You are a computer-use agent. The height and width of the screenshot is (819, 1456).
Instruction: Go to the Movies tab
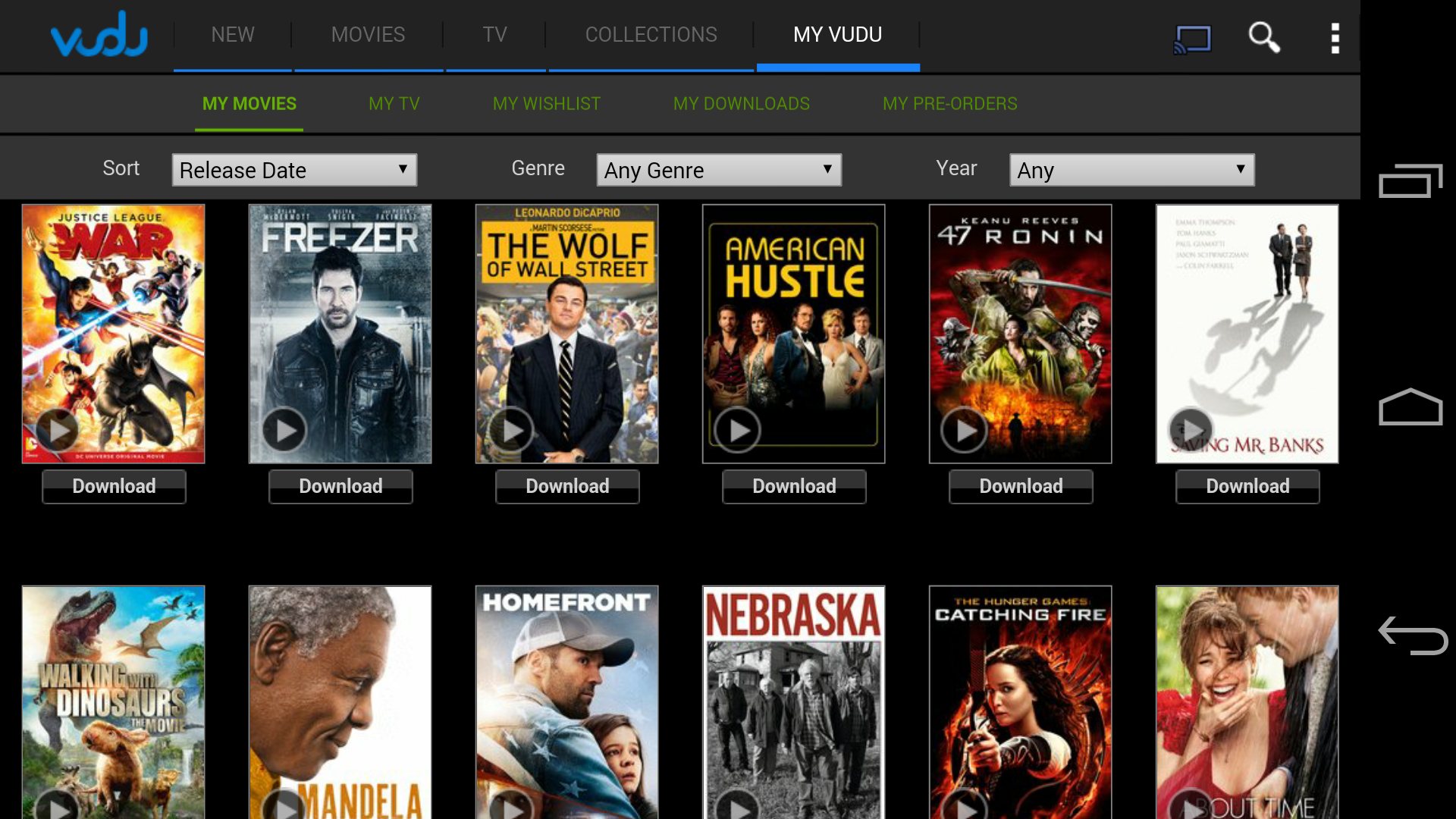368,35
